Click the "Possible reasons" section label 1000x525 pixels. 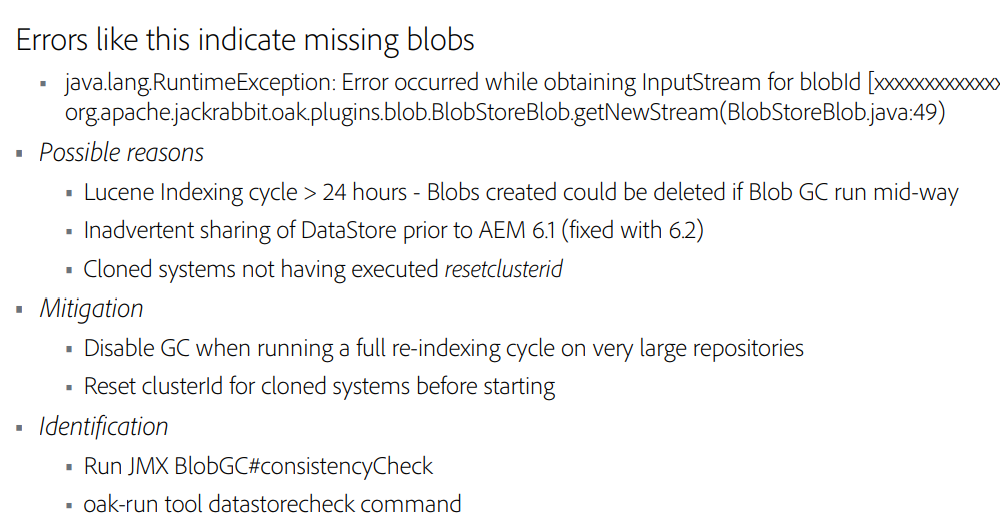point(121,153)
